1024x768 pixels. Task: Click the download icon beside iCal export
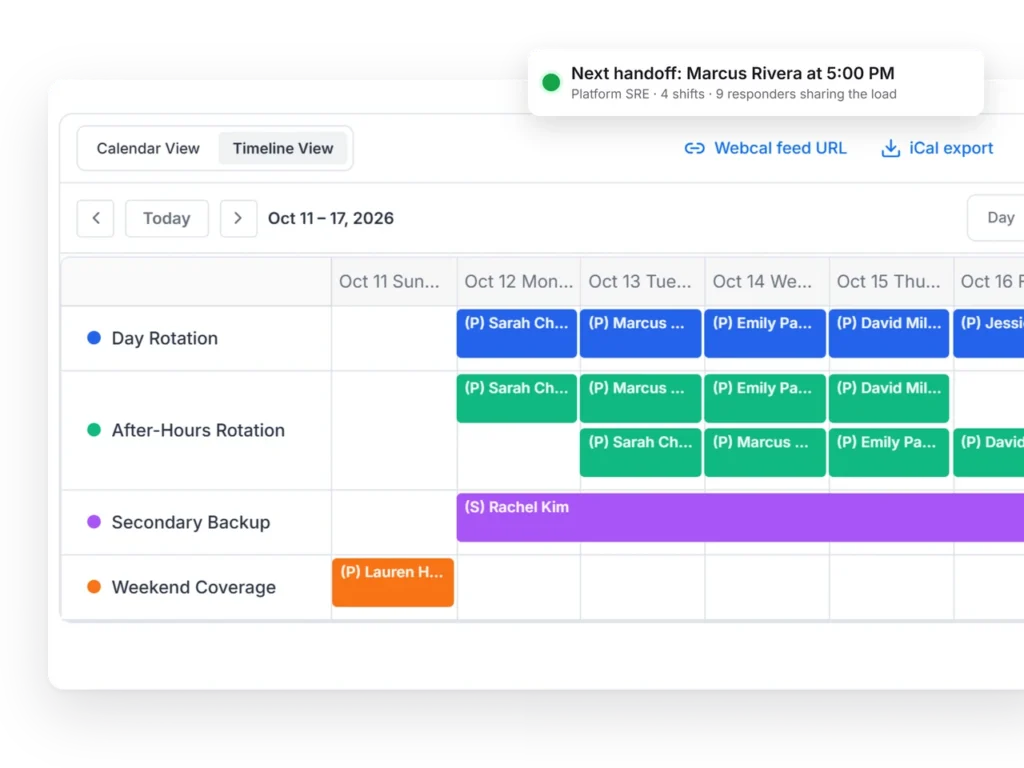(x=890, y=148)
